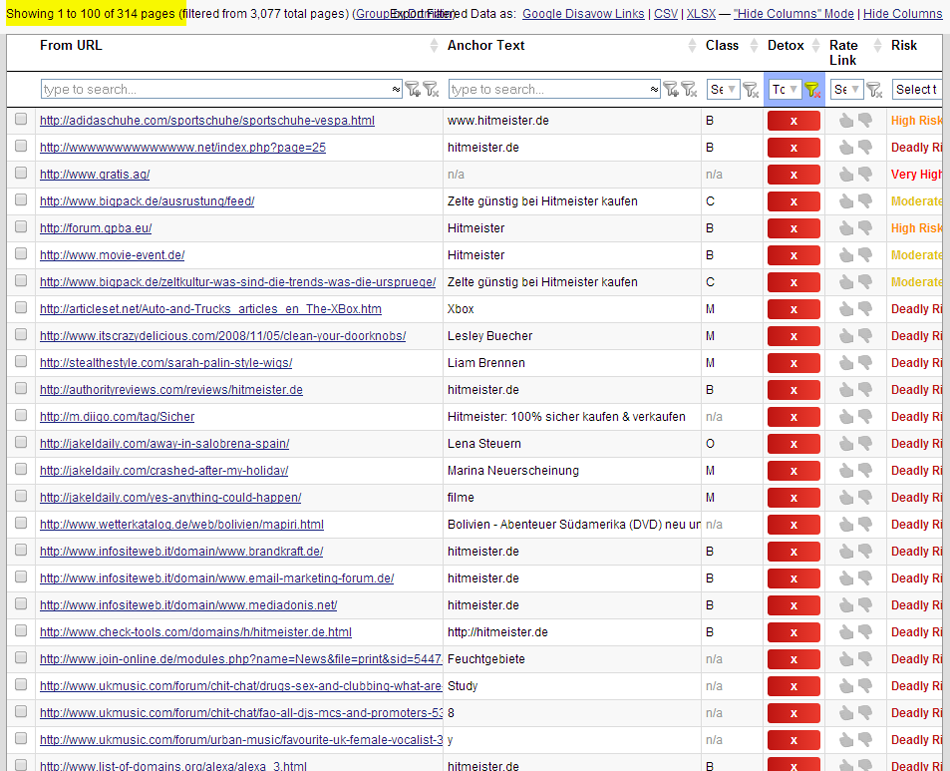Image resolution: width=950 pixels, height=771 pixels.
Task: Thumbs-down the articleset.net link
Action: pos(865,309)
